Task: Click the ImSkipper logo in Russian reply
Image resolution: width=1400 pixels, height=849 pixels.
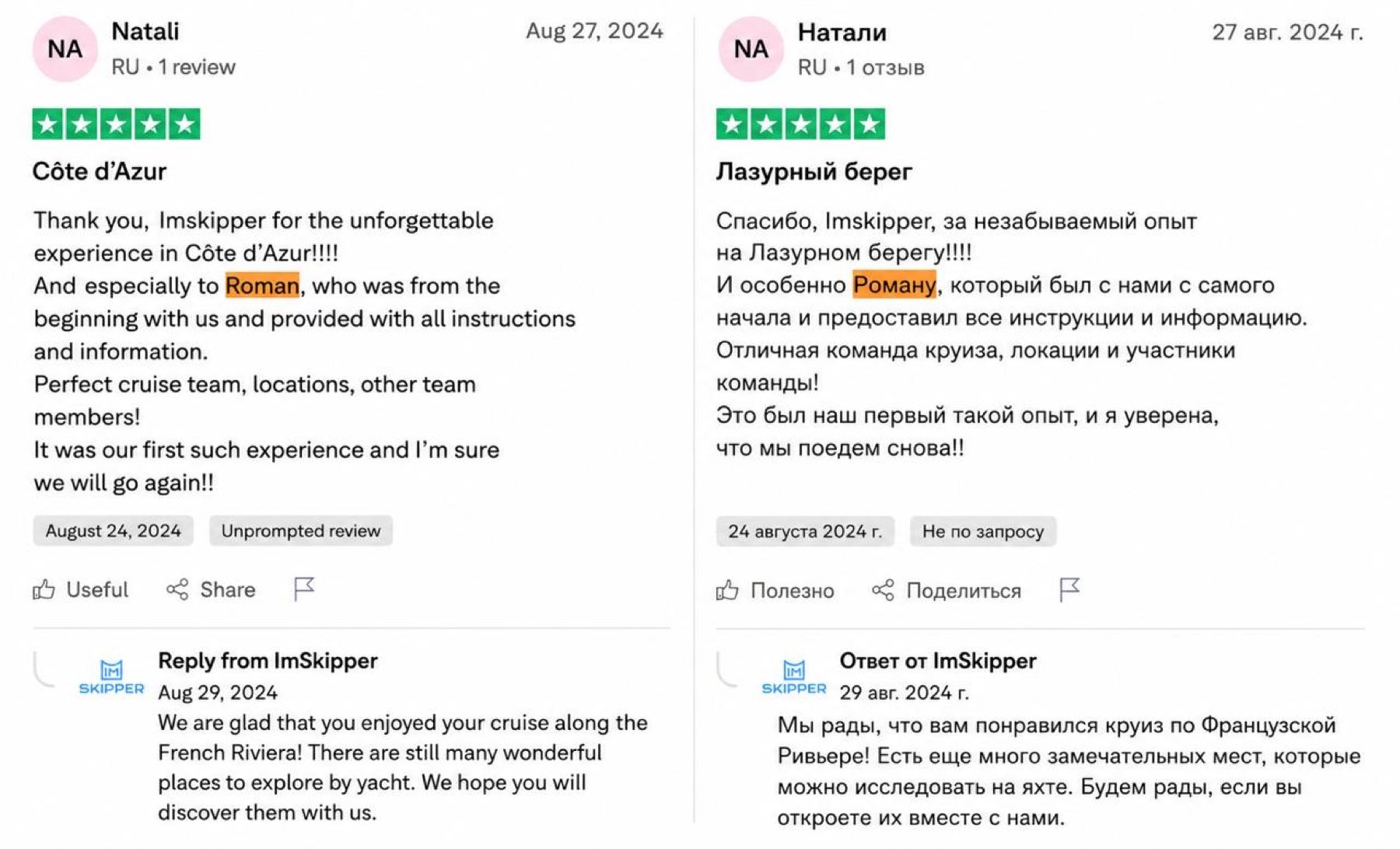Action: (x=794, y=676)
